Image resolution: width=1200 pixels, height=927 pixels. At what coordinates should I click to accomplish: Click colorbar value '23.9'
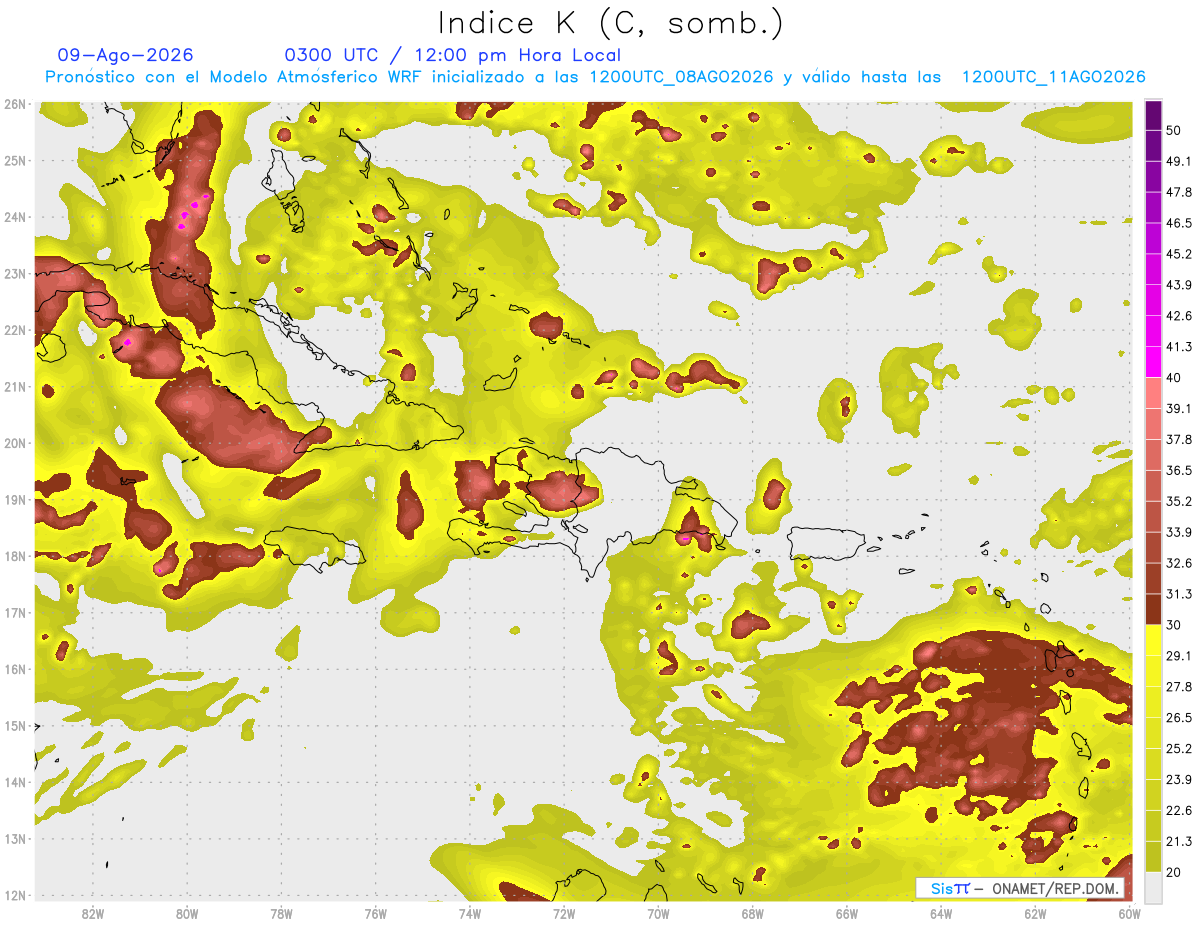coord(1179,780)
